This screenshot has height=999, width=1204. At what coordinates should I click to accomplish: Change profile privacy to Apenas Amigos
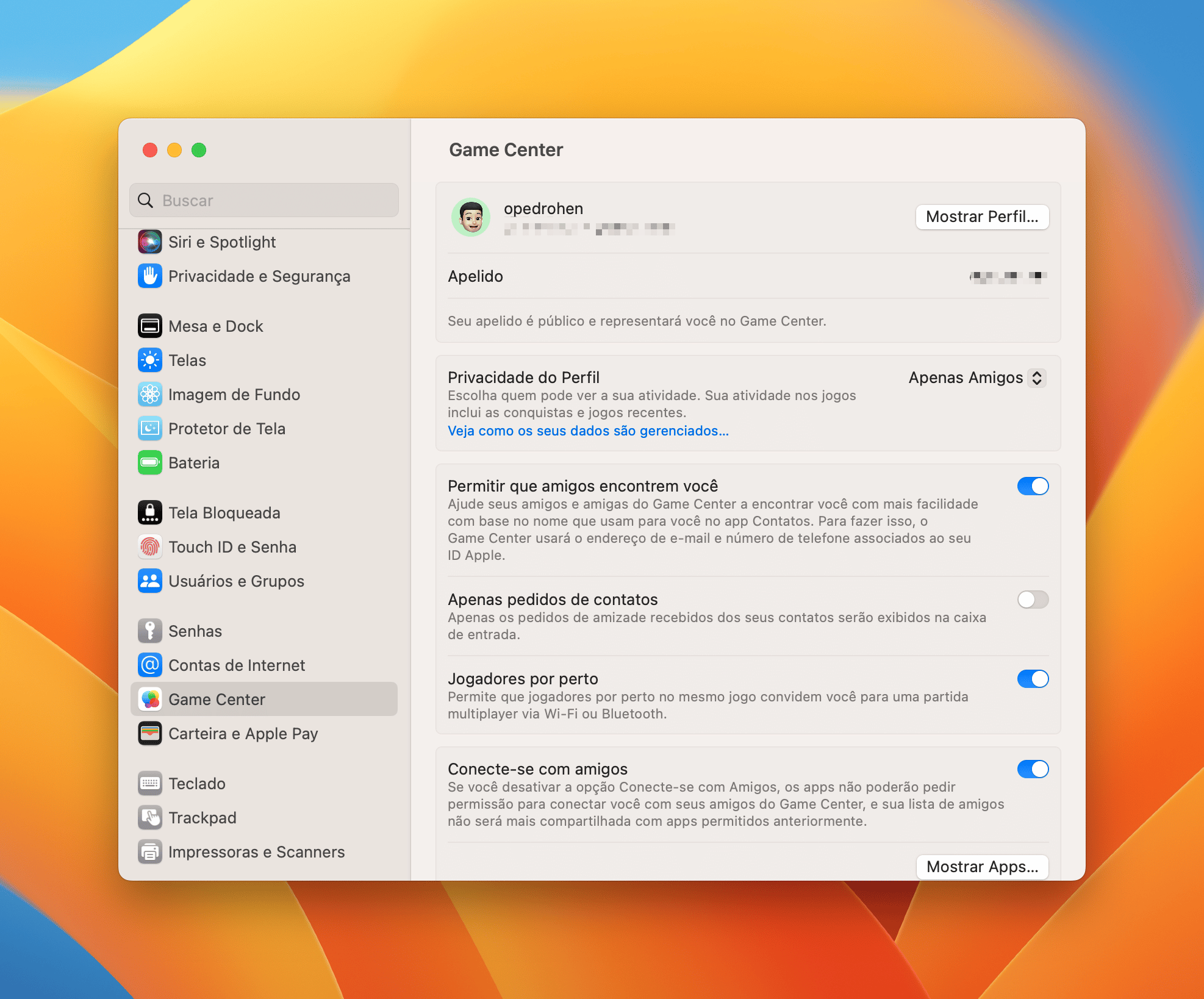pos(975,378)
